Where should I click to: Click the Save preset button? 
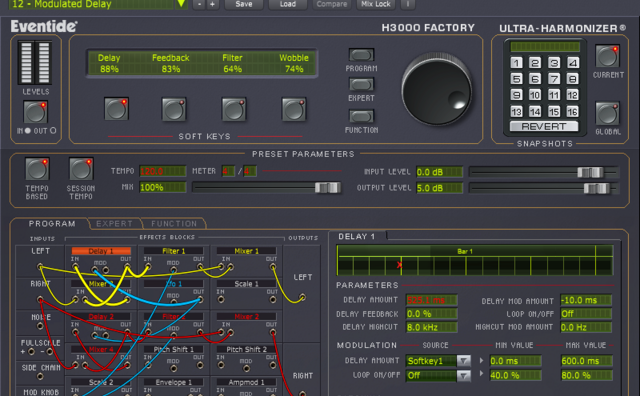[244, 4]
